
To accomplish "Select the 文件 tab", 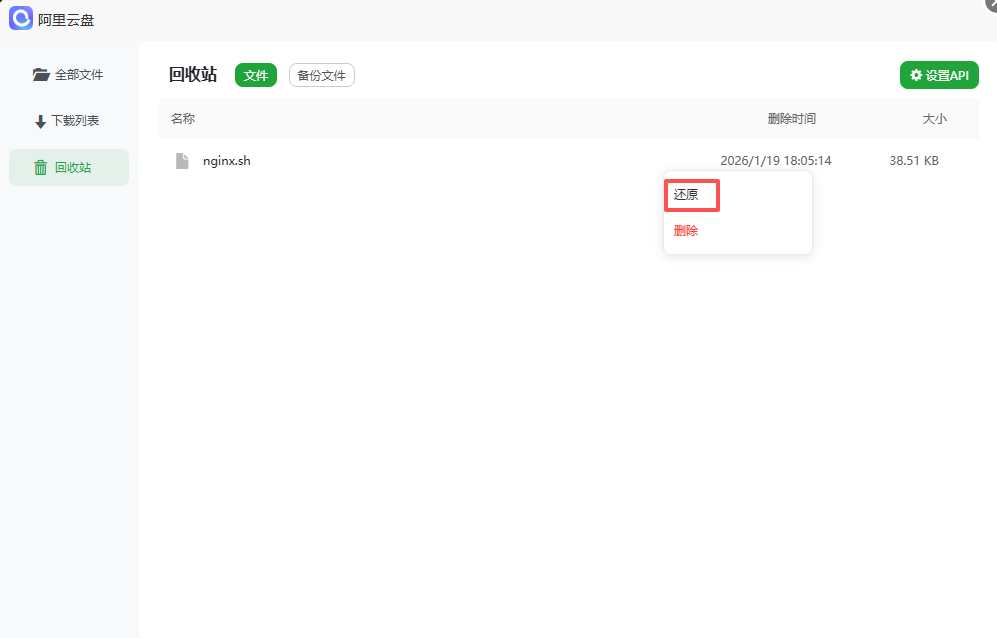I will (x=255, y=74).
